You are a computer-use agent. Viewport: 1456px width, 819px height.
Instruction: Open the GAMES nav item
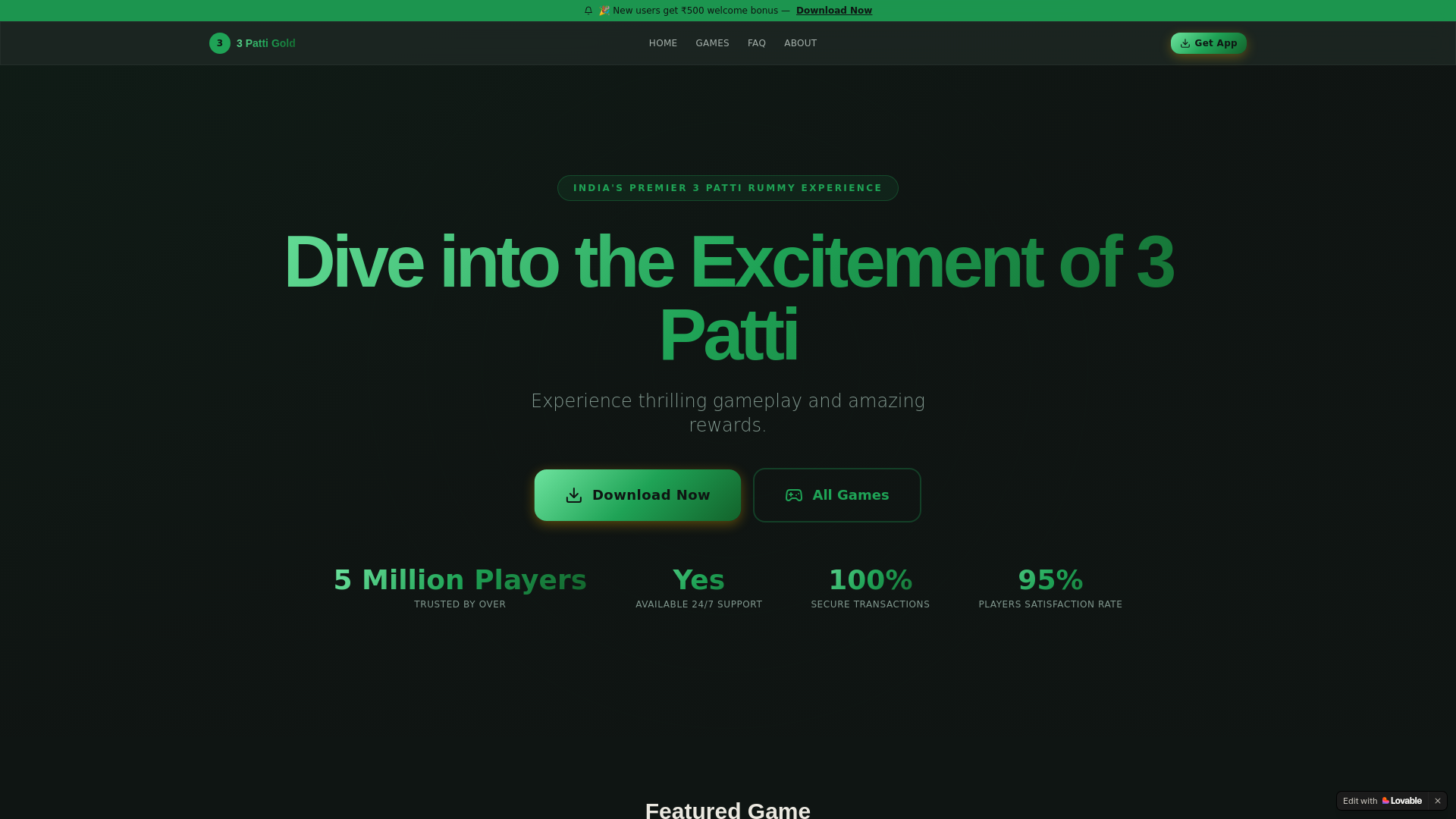pyautogui.click(x=712, y=43)
